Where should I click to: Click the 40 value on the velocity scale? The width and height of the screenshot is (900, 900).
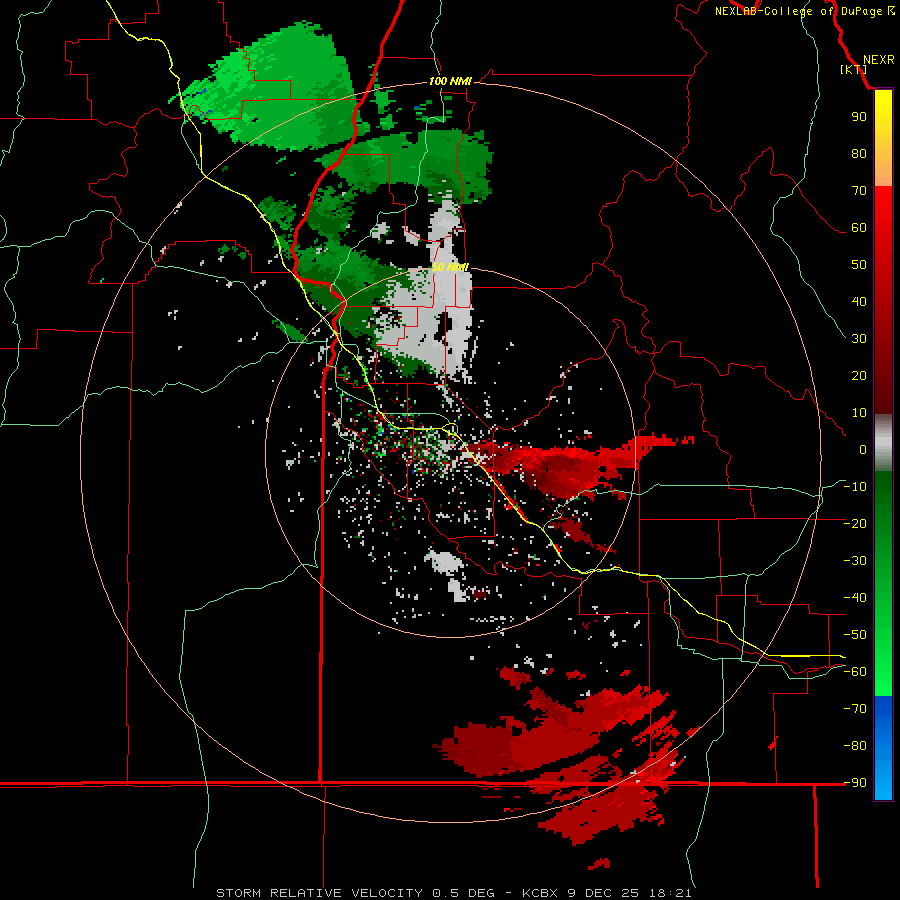click(x=859, y=301)
